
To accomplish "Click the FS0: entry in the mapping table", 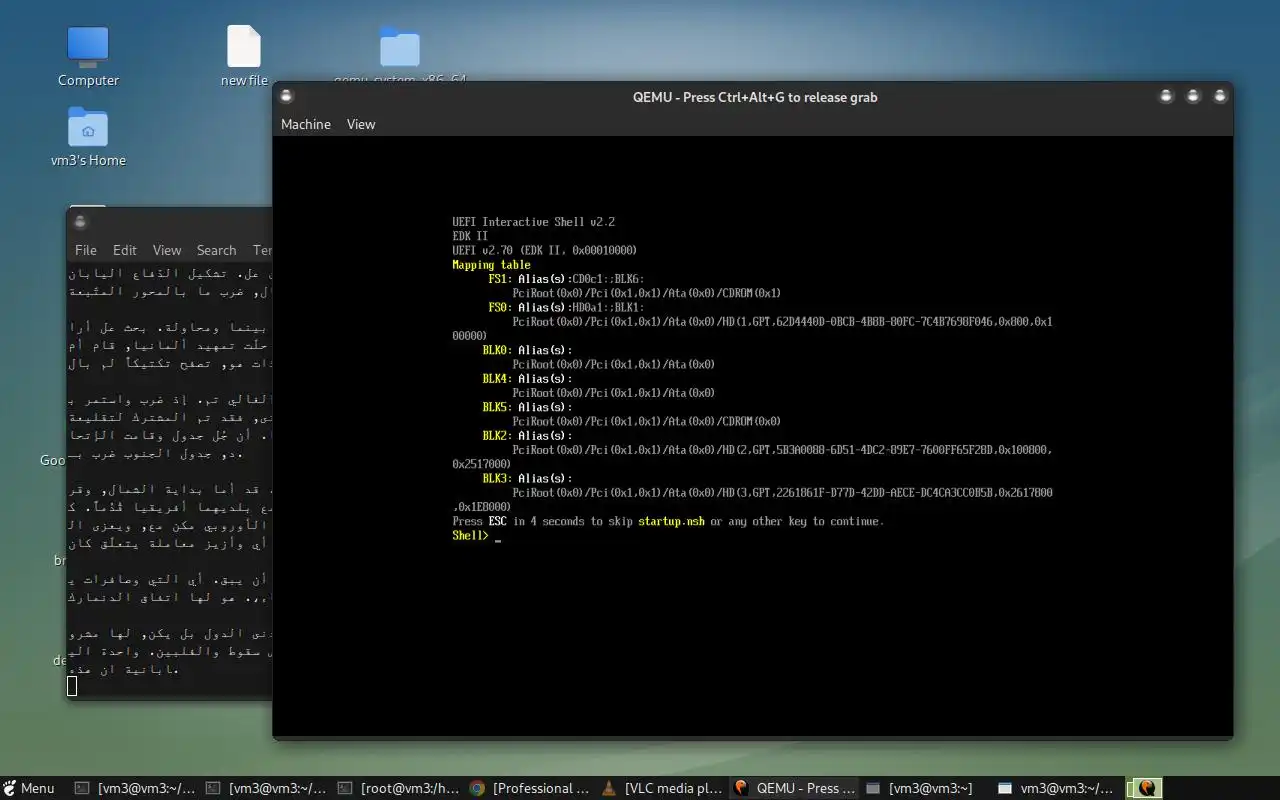I will coord(500,307).
